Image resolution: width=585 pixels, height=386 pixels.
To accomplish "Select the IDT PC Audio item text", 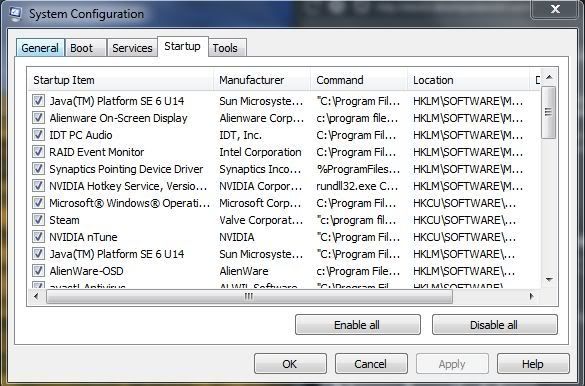I will point(81,135).
